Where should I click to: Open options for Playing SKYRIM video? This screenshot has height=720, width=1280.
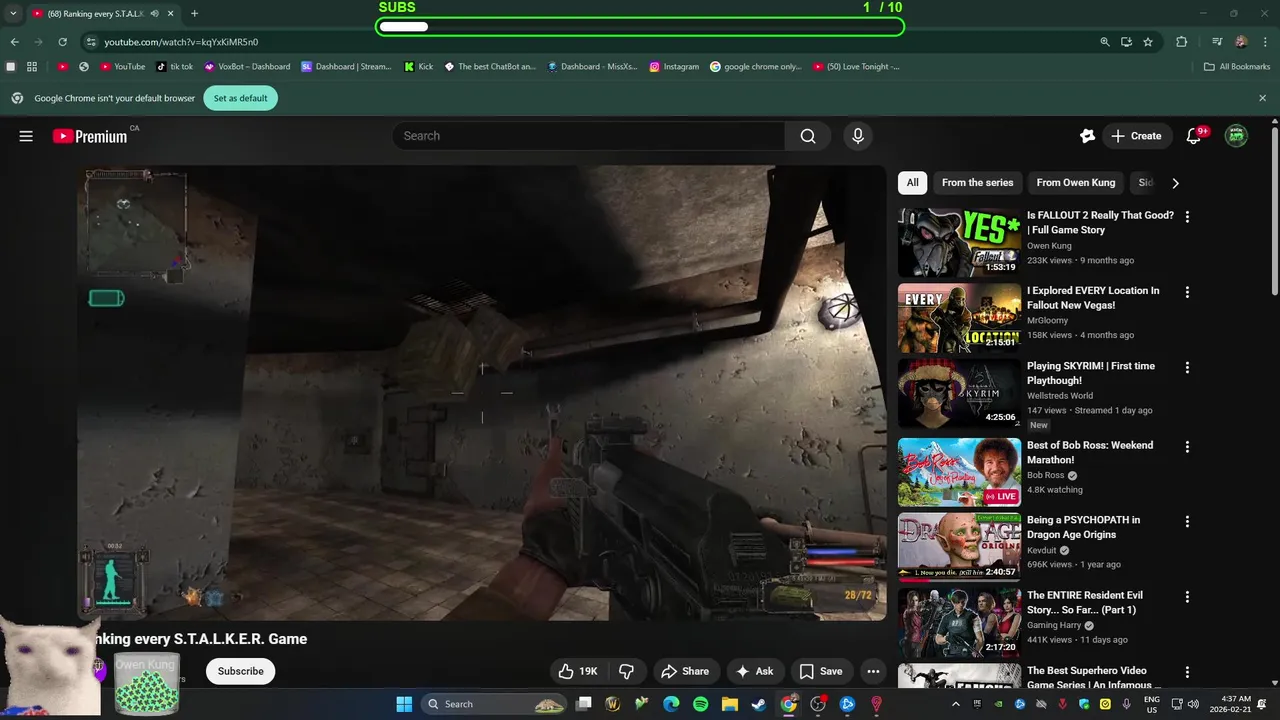pos(1187,367)
